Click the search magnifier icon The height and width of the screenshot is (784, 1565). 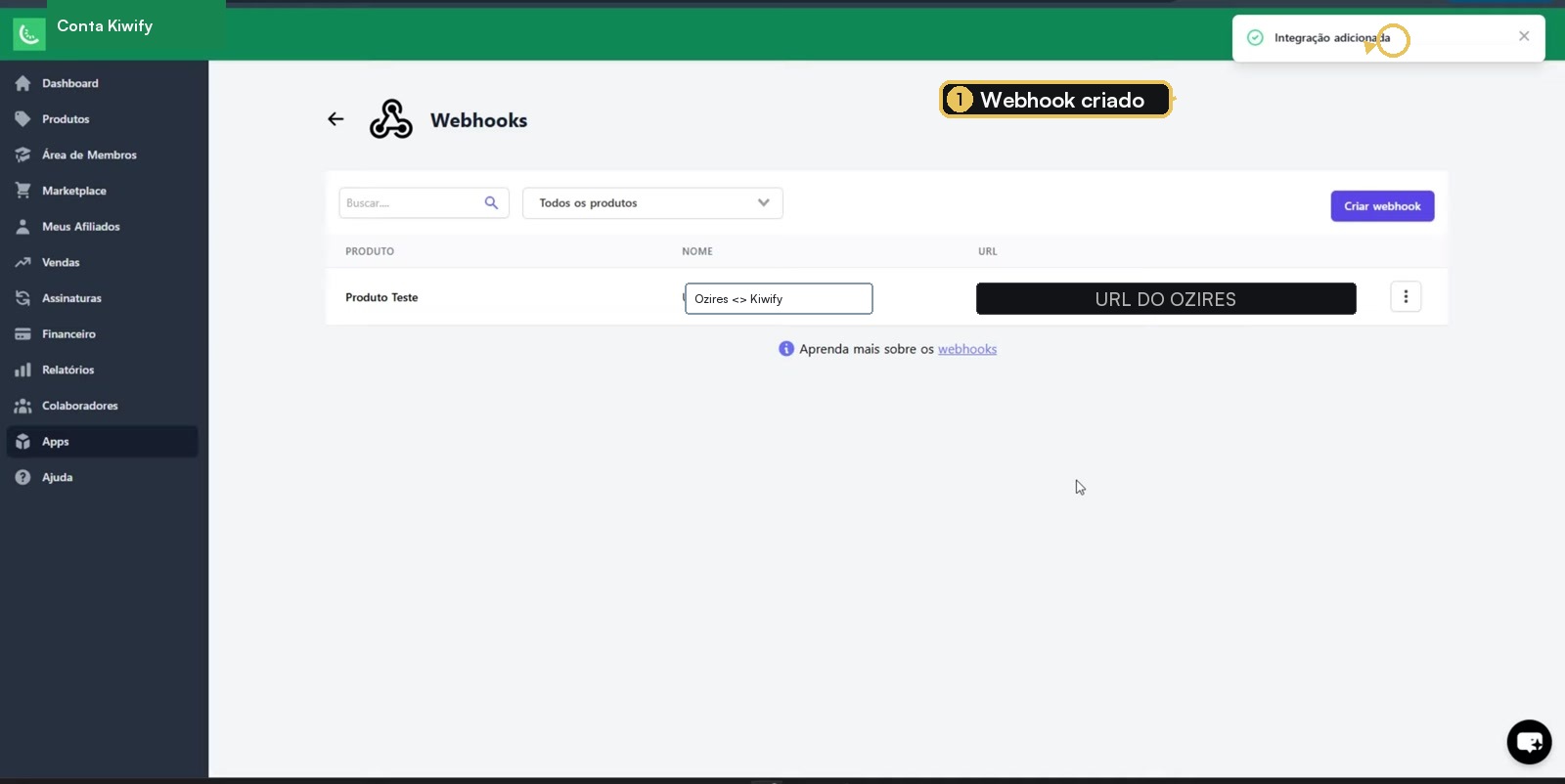pyautogui.click(x=491, y=202)
